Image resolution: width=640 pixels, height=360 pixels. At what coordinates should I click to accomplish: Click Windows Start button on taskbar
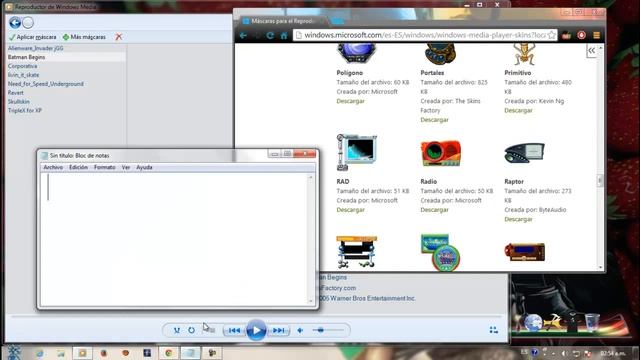(13, 353)
